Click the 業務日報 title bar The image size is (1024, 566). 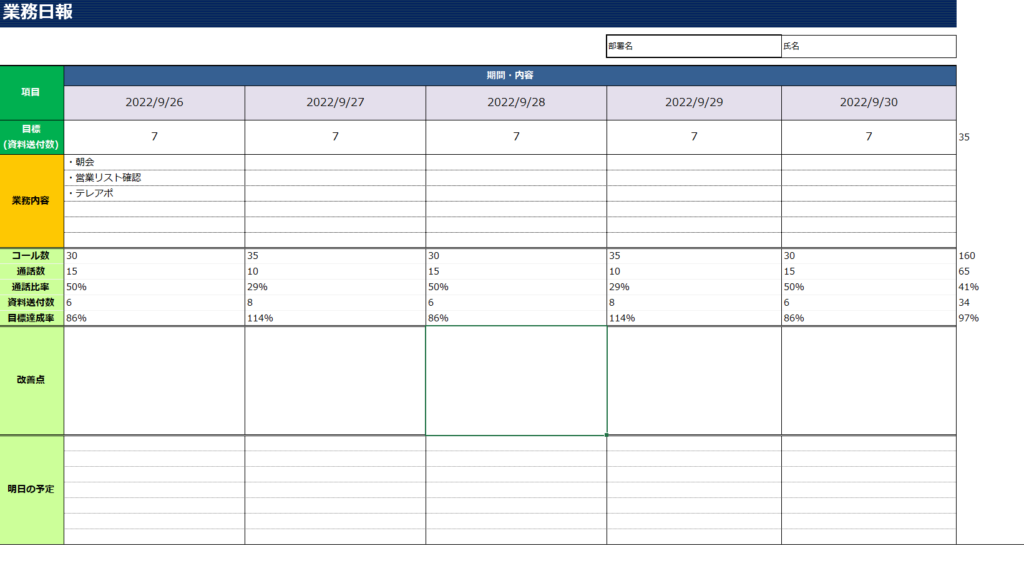tap(478, 13)
